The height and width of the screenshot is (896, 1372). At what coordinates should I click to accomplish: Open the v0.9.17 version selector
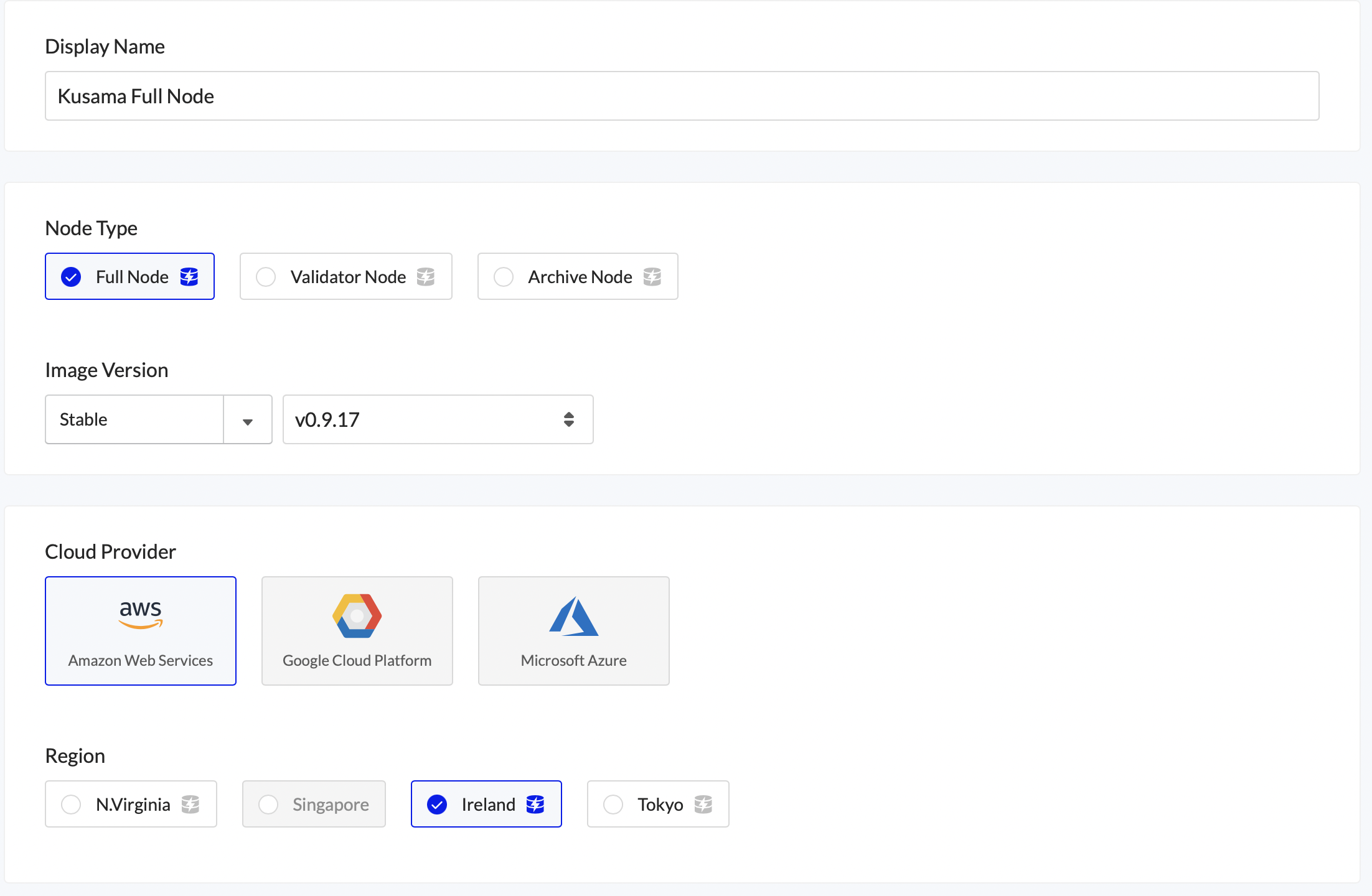438,420
